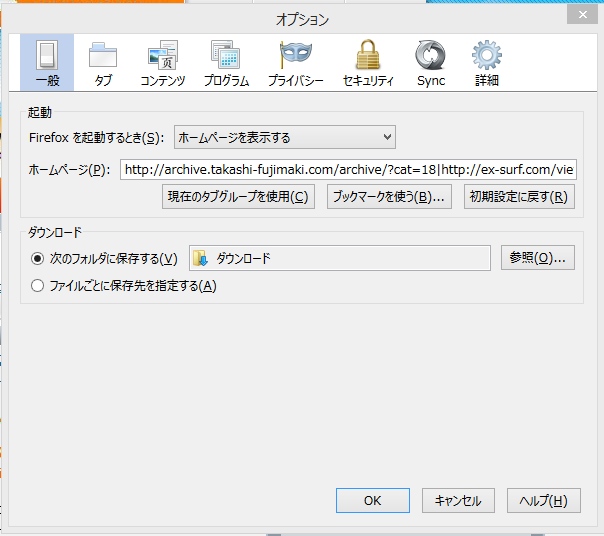Image resolution: width=604 pixels, height=536 pixels.
Task: Click the キャンセル button
Action: 458,501
